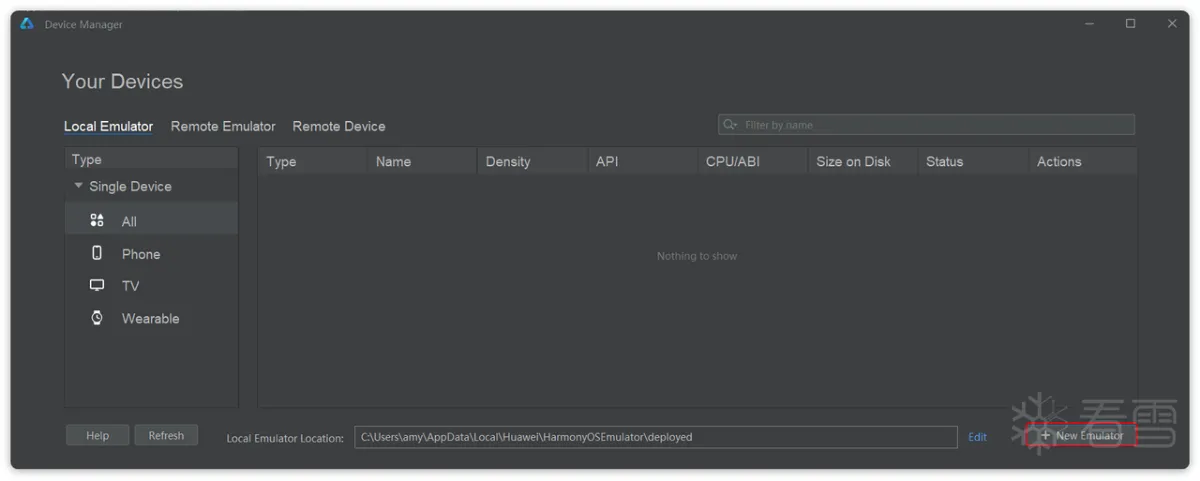Click the Your Devices heading
Image resolution: width=1200 pixels, height=481 pixels.
click(x=122, y=81)
